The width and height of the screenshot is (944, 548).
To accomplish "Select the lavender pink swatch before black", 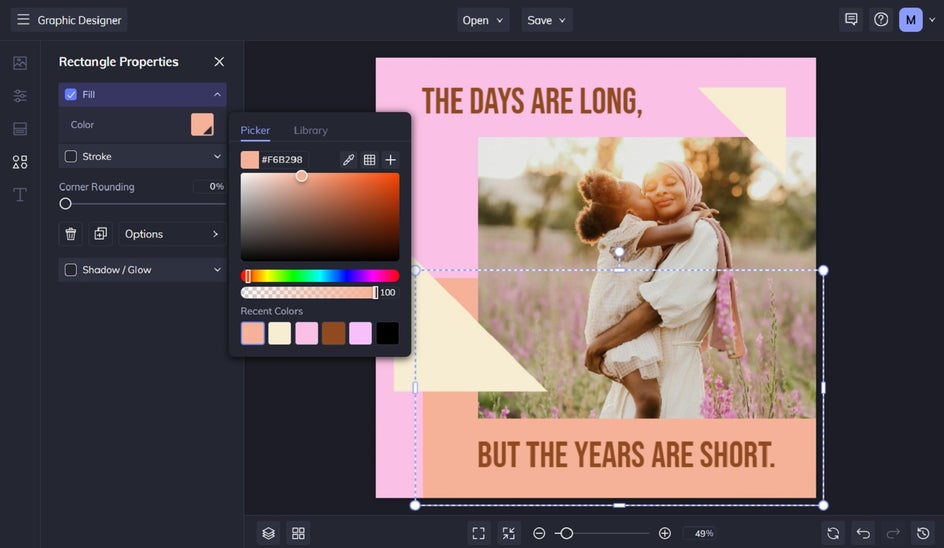I will coord(361,333).
